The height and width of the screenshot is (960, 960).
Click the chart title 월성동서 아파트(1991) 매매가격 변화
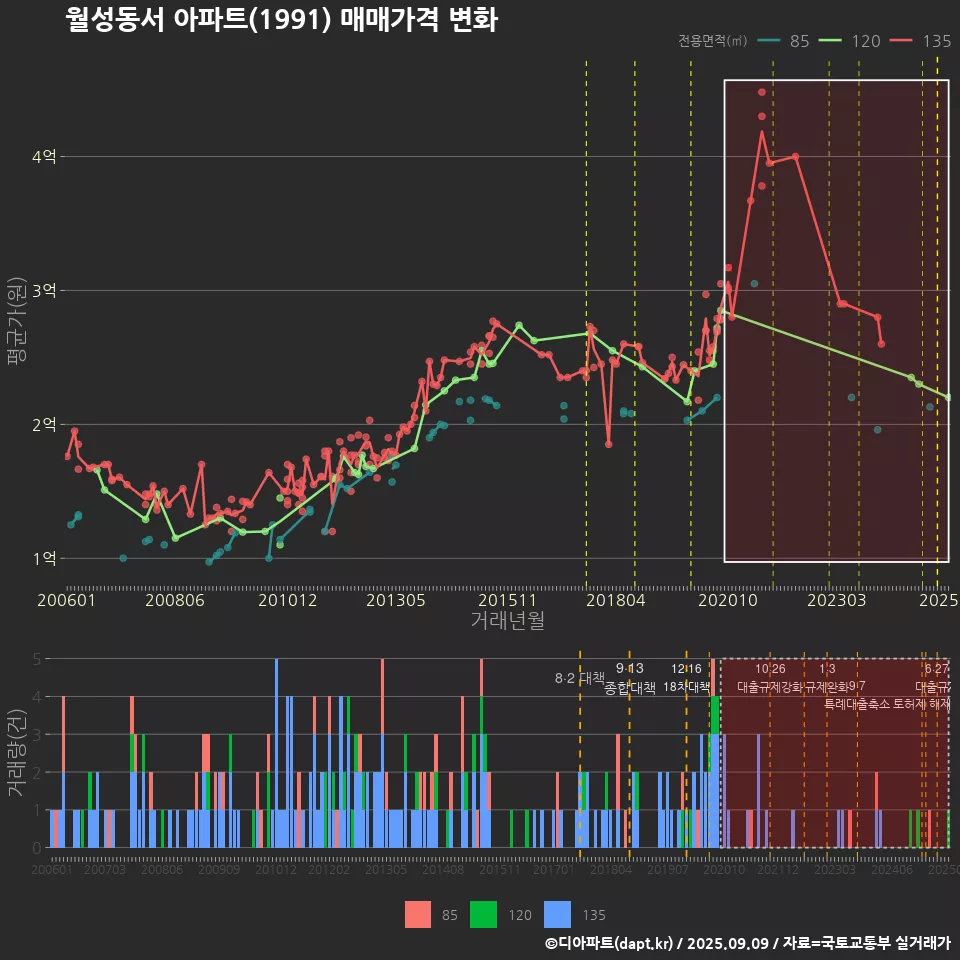click(x=281, y=20)
